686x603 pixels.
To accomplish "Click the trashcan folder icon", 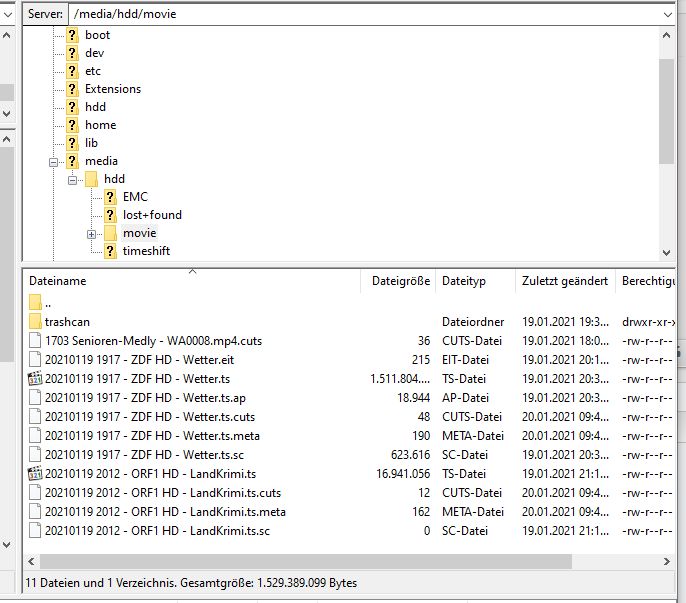I will 37,321.
